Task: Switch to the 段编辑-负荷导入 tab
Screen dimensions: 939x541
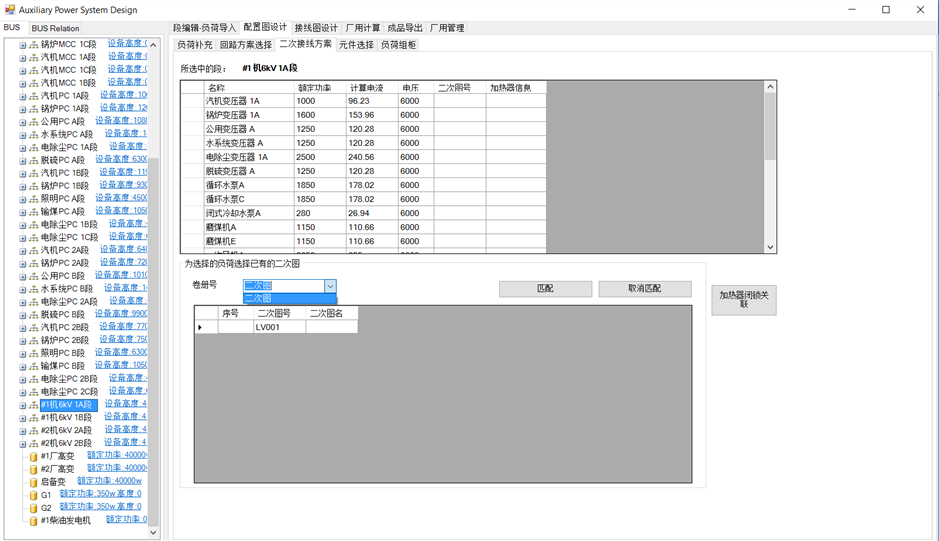Action: tap(205, 28)
